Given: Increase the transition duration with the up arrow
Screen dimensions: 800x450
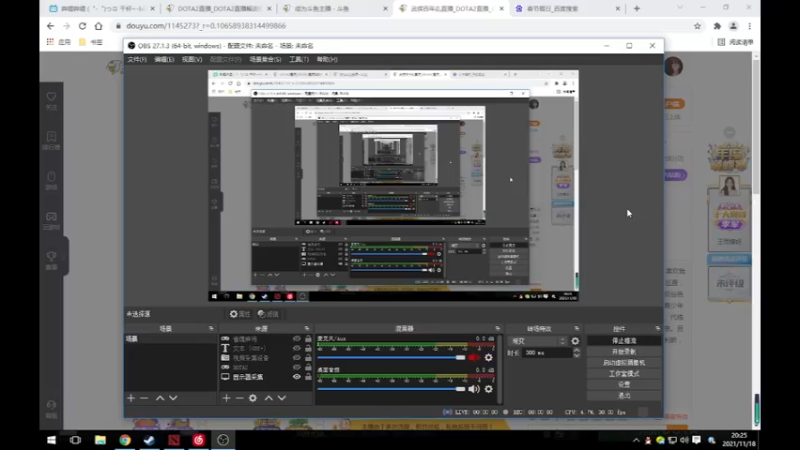Looking at the screenshot, I should click(577, 351).
